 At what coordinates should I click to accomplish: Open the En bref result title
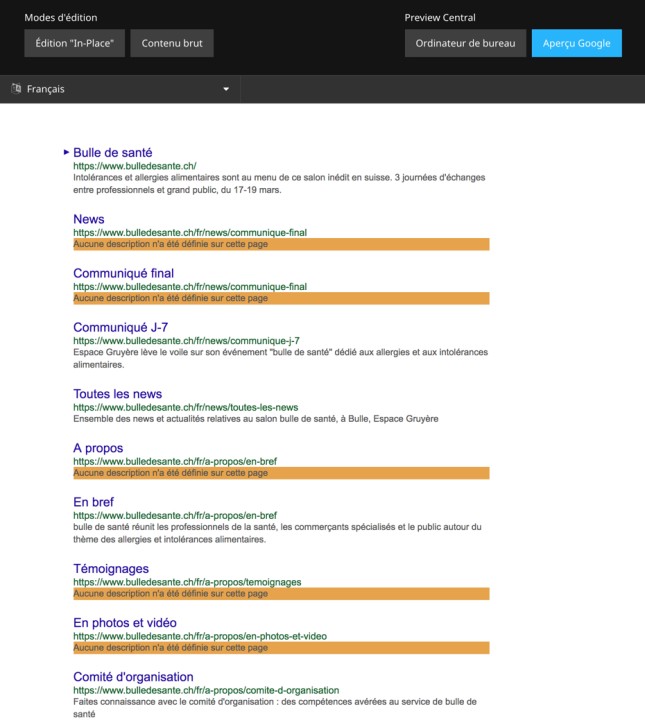point(93,502)
